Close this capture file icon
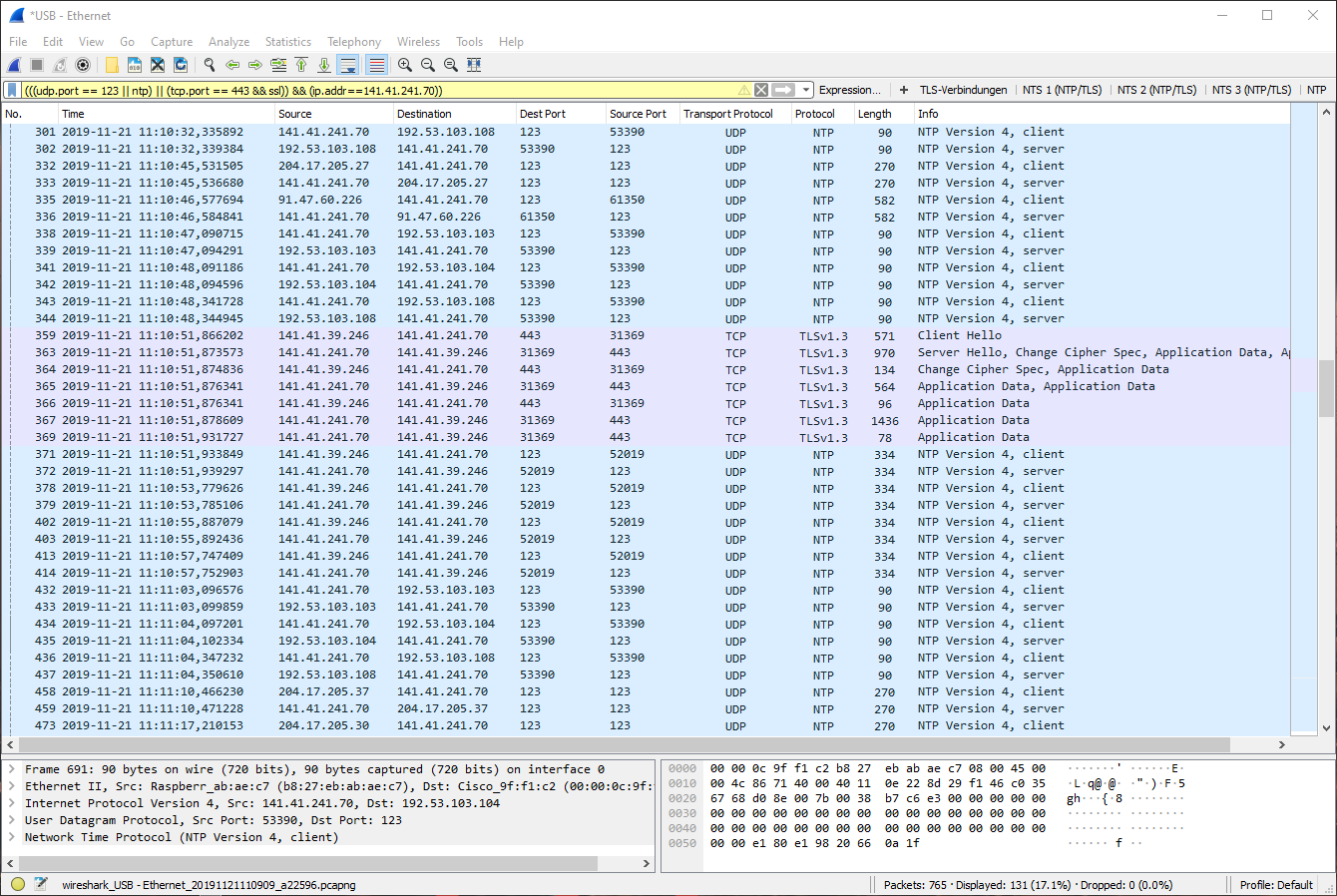1337x896 pixels. click(x=158, y=65)
